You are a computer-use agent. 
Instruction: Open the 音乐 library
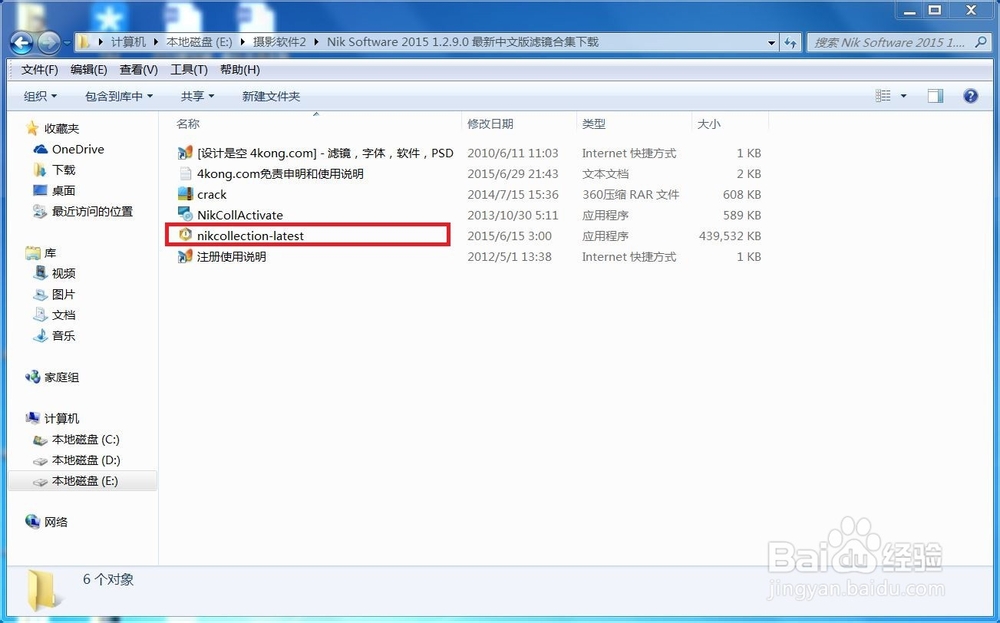[64, 335]
